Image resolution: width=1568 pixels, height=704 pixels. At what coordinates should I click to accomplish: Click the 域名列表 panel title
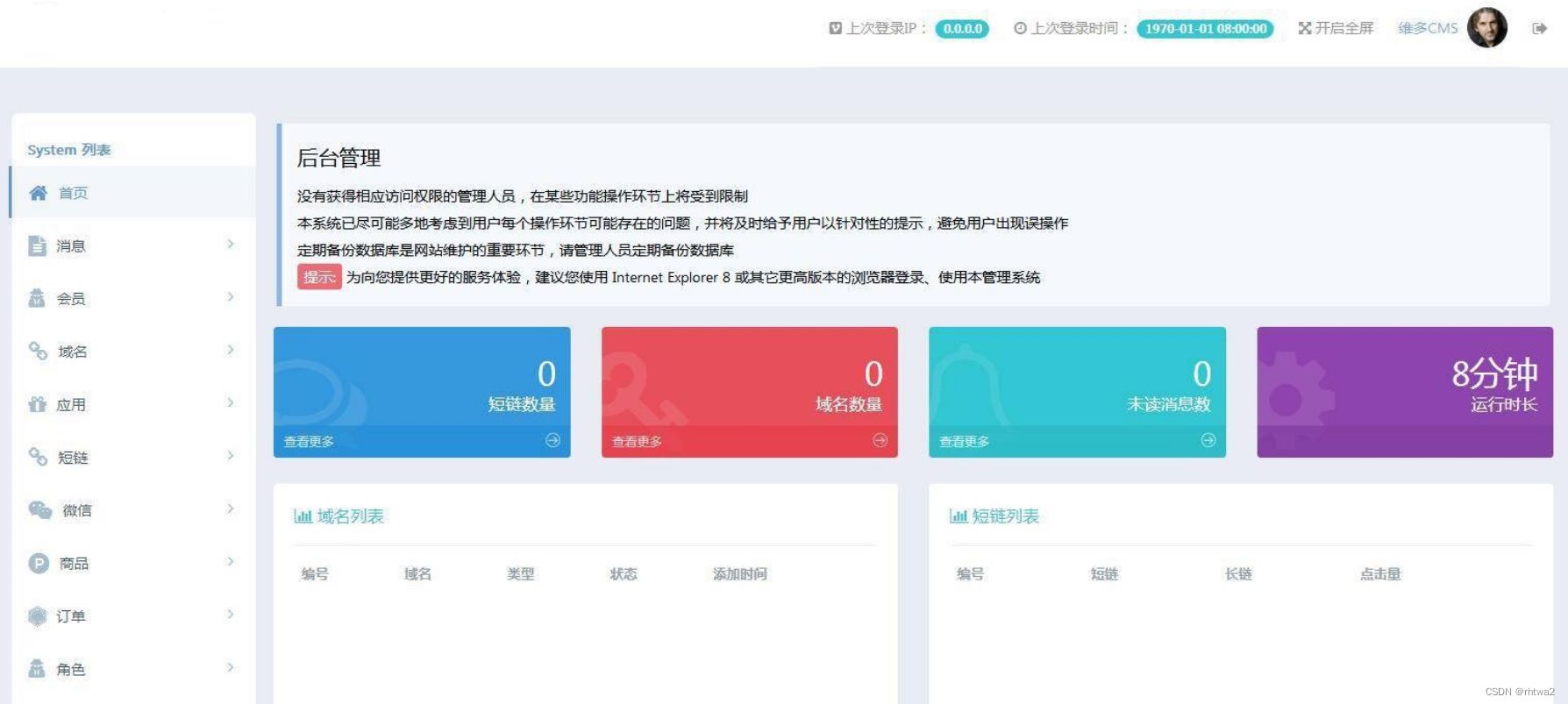351,516
